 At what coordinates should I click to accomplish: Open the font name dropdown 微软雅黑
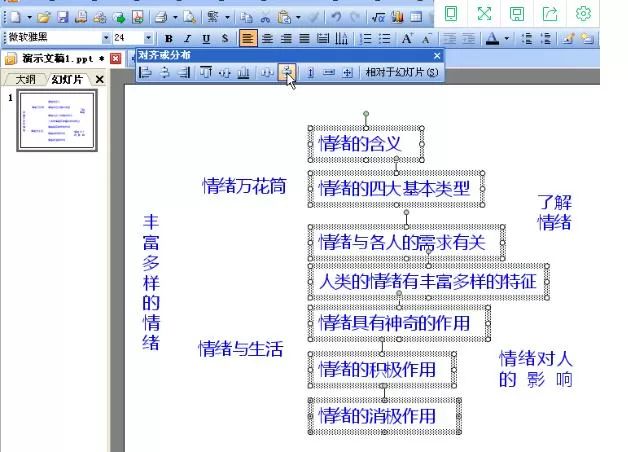[106, 38]
